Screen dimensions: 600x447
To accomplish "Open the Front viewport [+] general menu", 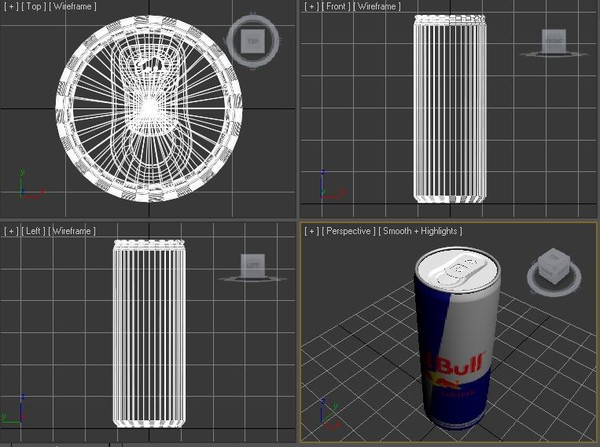I will (312, 7).
